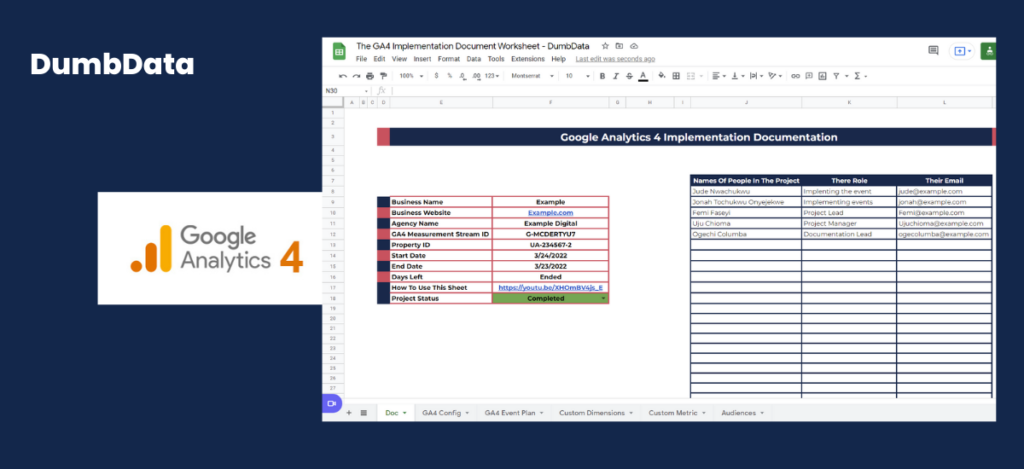
Task: Open the Example.com website link
Action: coord(551,213)
